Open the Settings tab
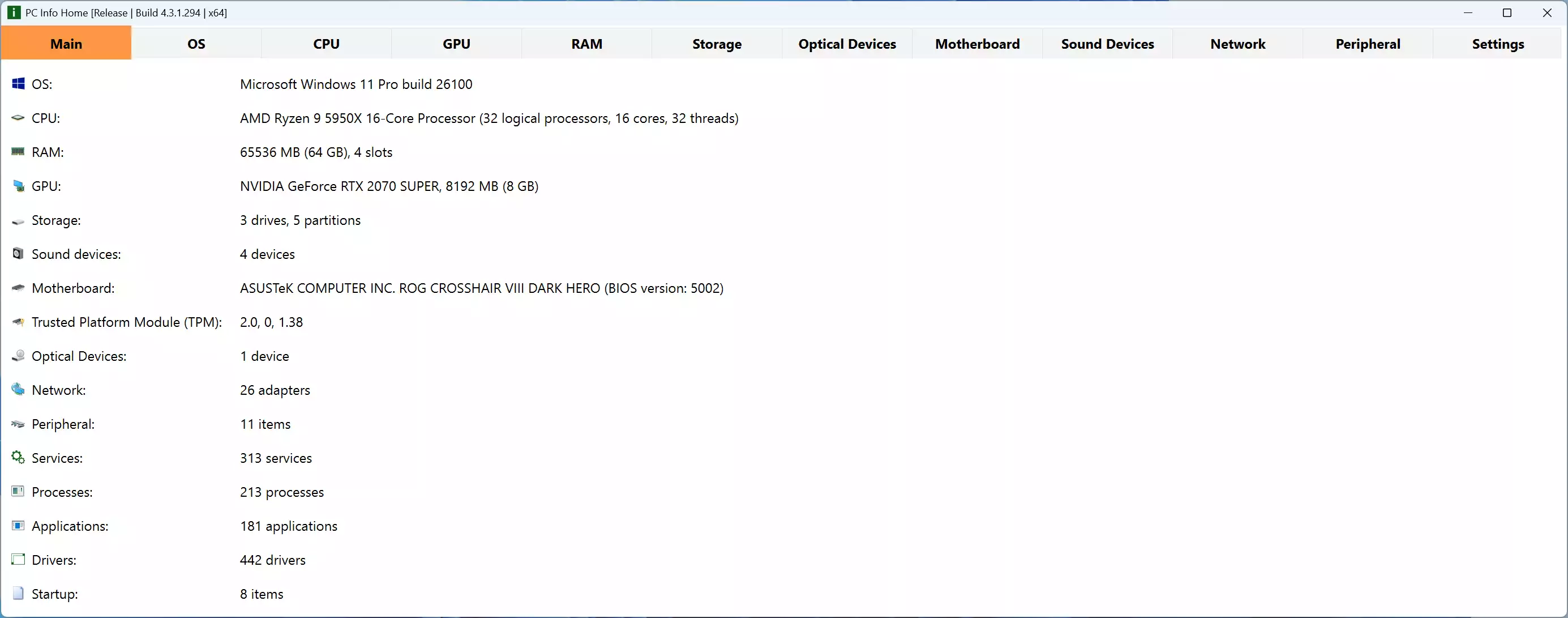Image resolution: width=1568 pixels, height=618 pixels. [x=1498, y=44]
